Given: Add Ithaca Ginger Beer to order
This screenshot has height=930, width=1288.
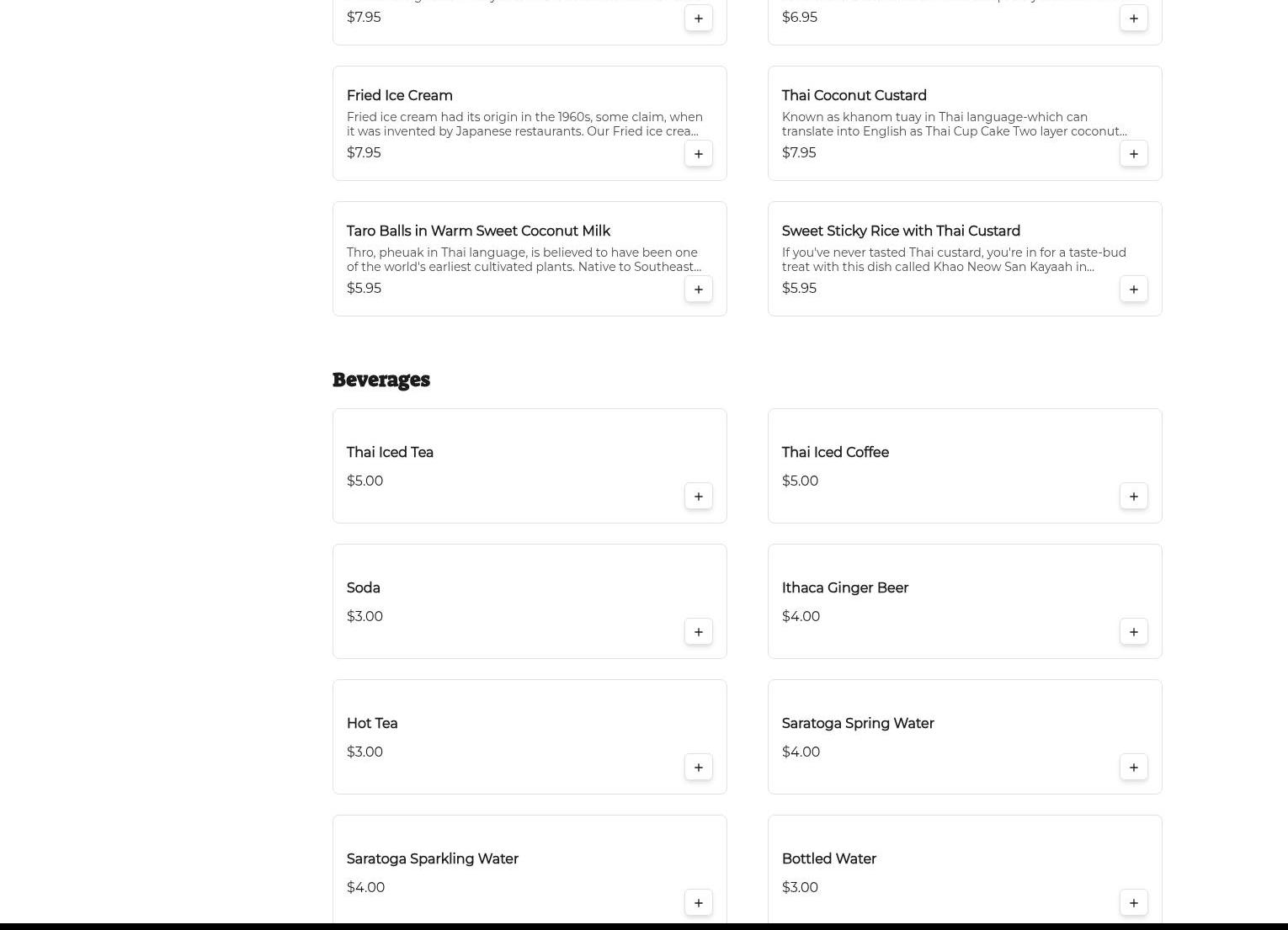Looking at the screenshot, I should click(1133, 632).
